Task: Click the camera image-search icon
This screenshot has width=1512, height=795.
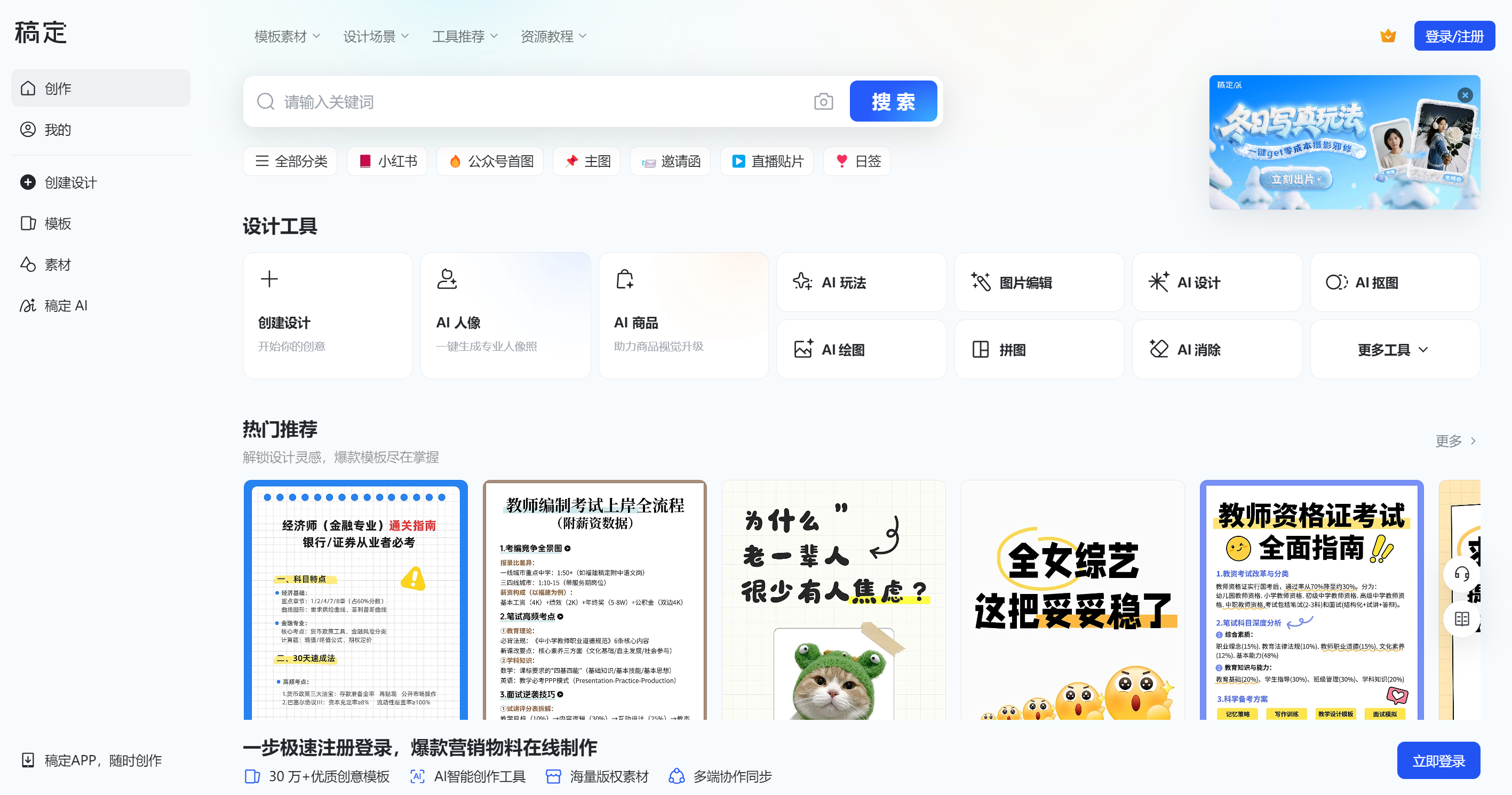Action: [x=824, y=101]
